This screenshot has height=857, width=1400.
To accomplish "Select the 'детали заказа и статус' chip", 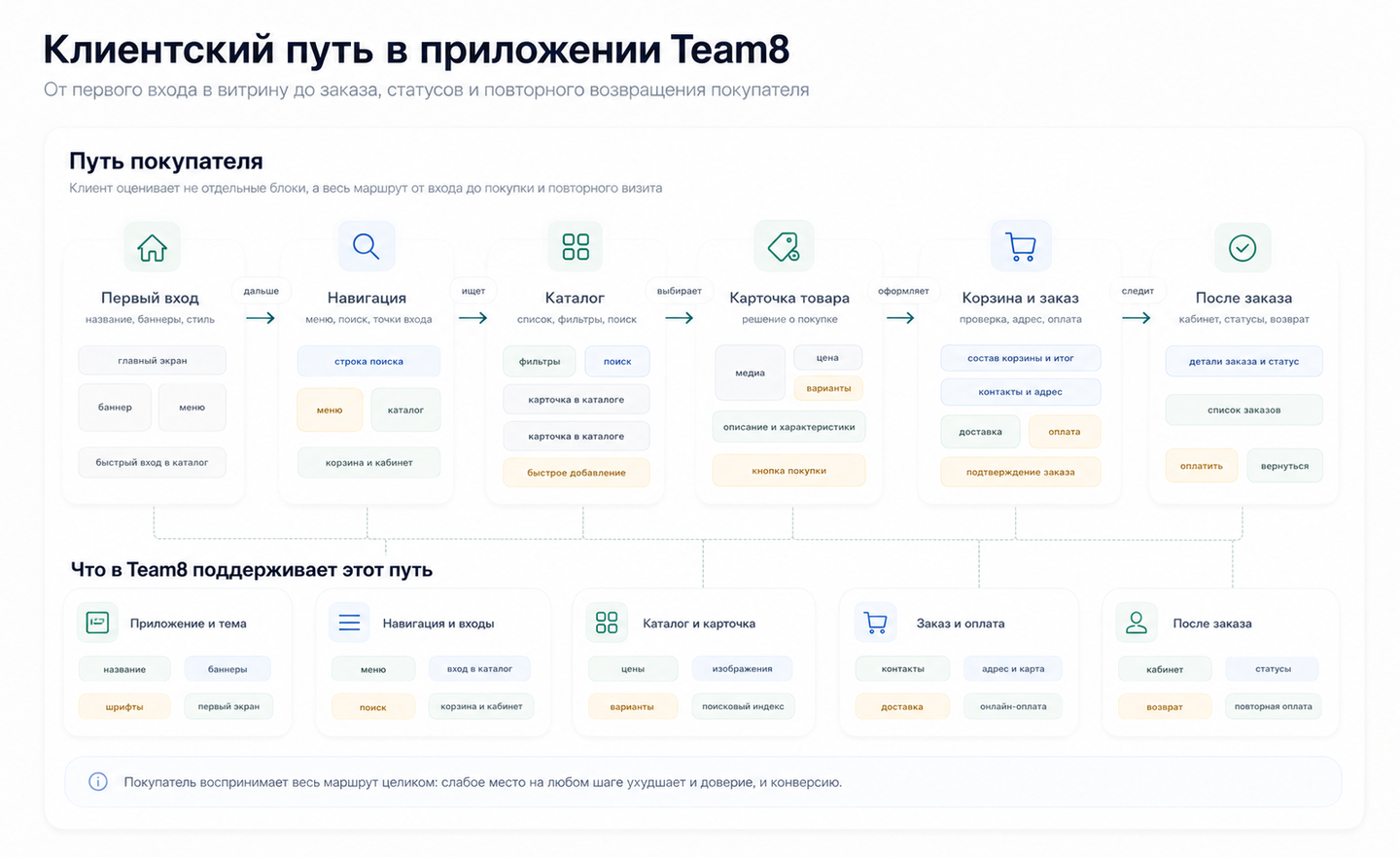I will (x=1244, y=362).
